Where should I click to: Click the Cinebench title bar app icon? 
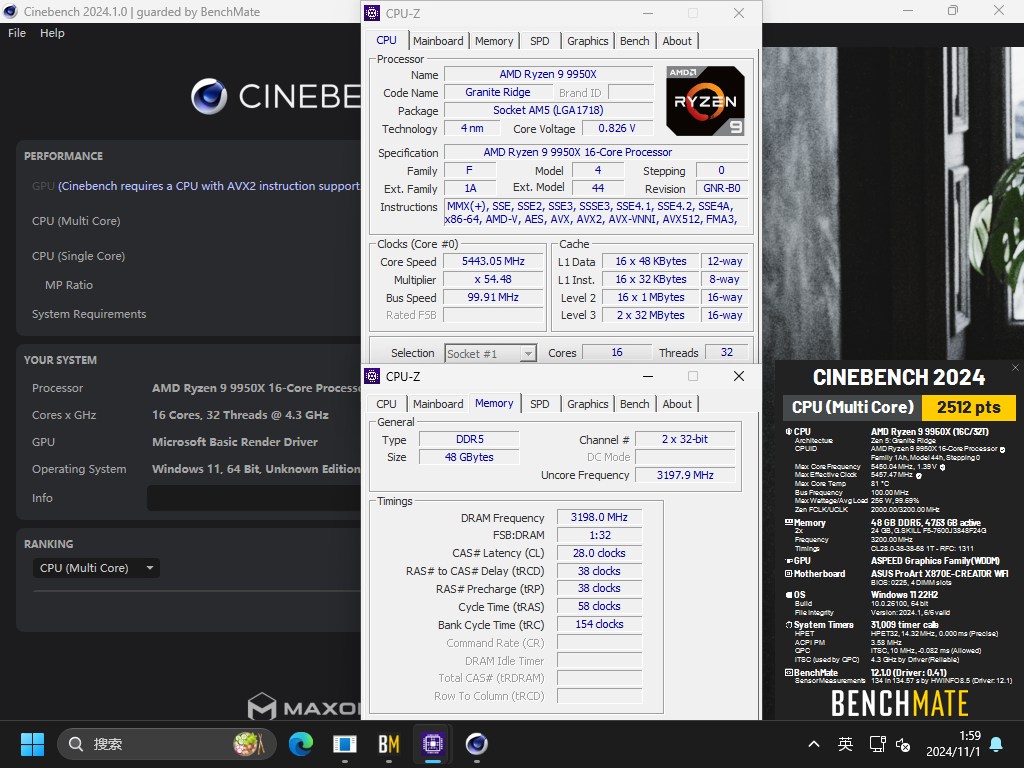10,11
